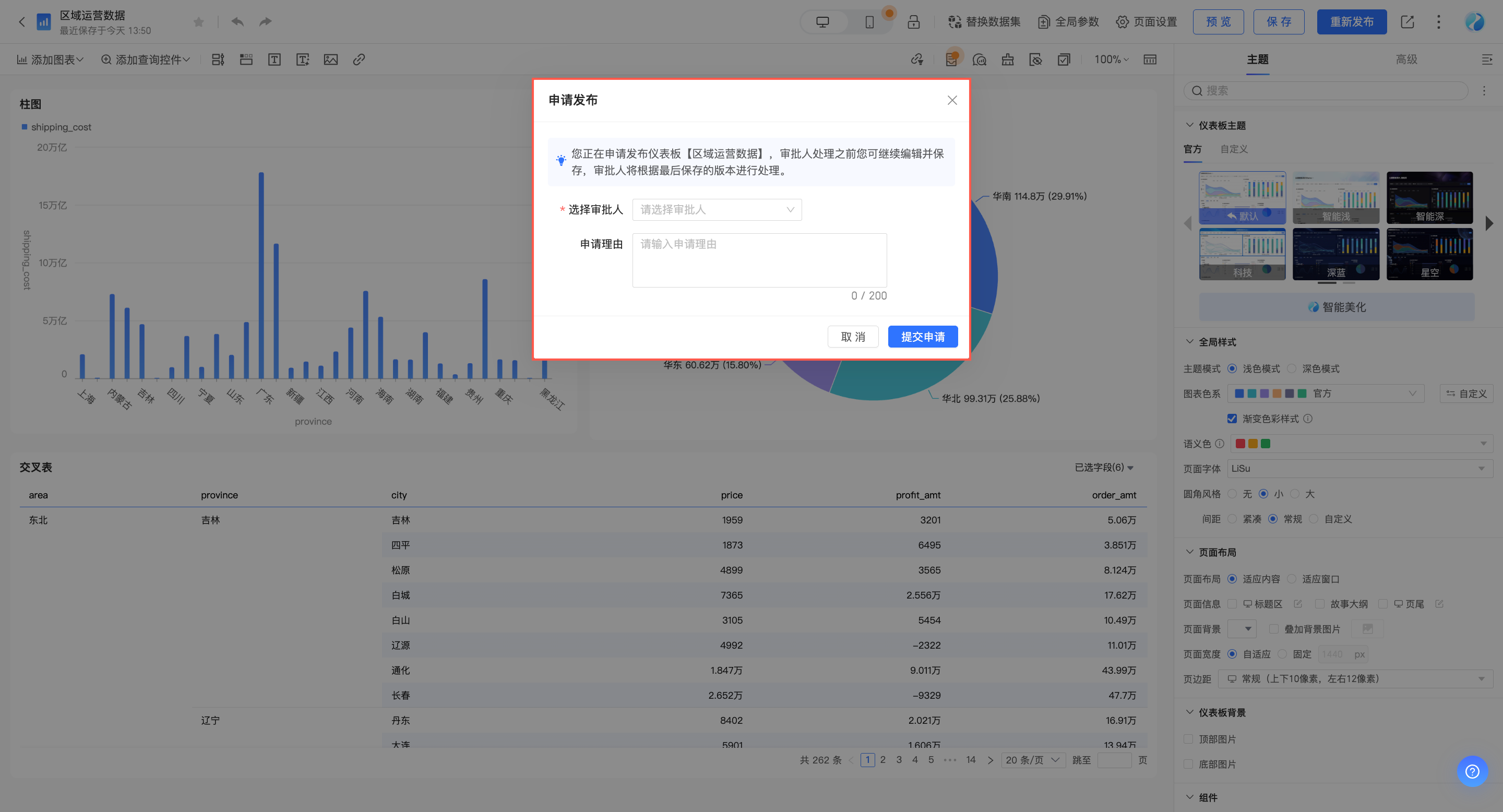Uncheck the 渐变色彩样式 checkbox
Image resolution: width=1503 pixels, height=812 pixels.
click(x=1232, y=419)
